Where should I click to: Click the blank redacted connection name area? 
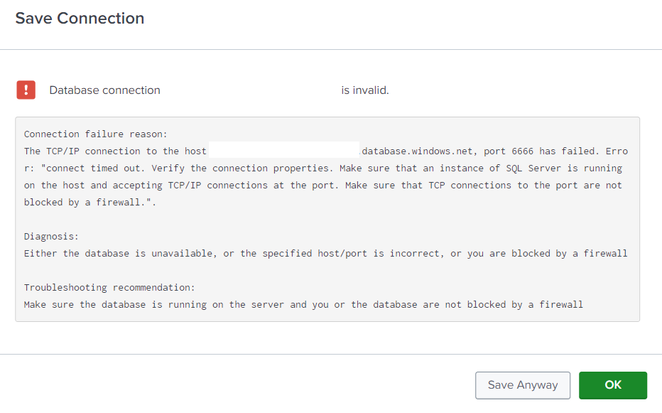point(251,90)
